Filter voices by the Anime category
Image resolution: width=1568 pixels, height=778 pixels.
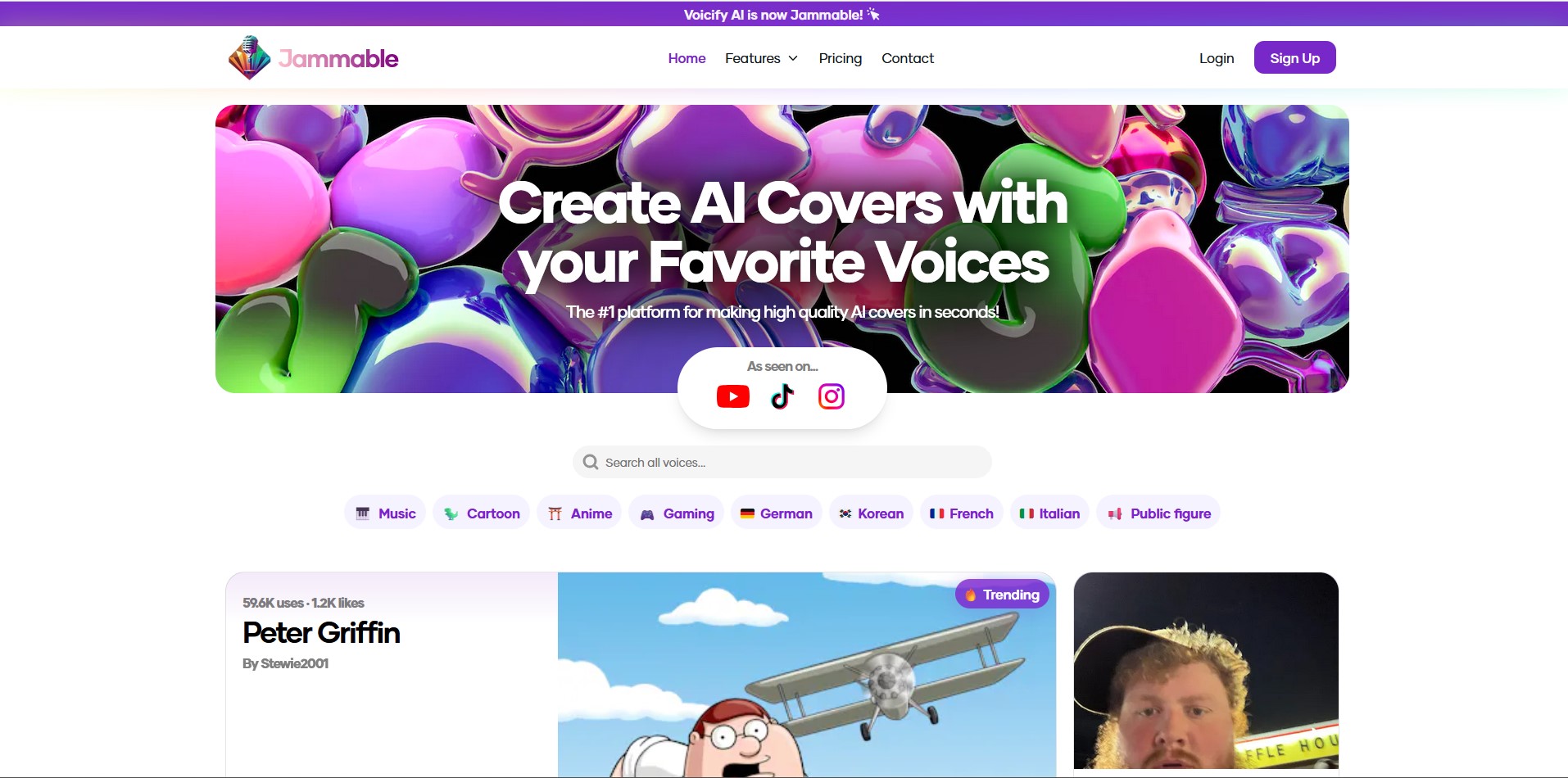(580, 513)
